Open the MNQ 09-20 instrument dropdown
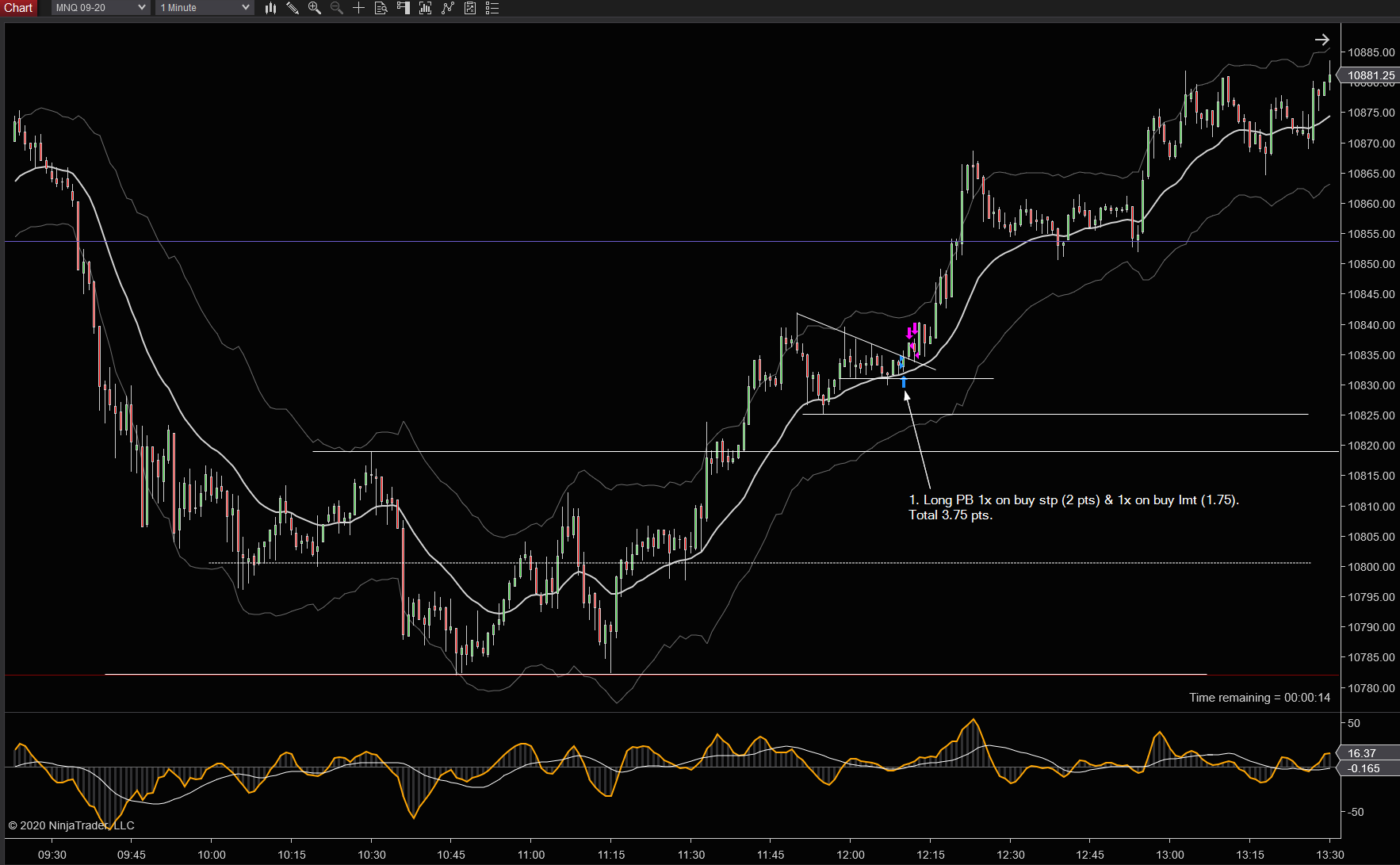1400x865 pixels. pos(100,8)
